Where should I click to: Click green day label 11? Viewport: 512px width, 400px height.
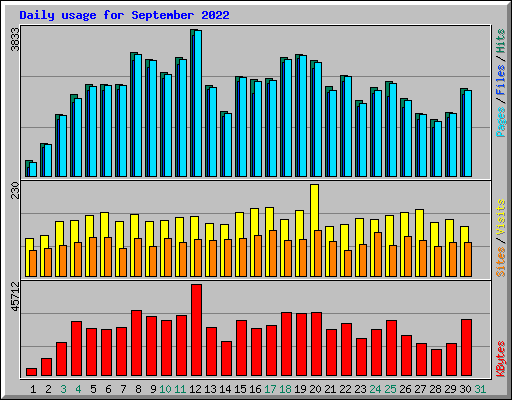tap(180, 389)
